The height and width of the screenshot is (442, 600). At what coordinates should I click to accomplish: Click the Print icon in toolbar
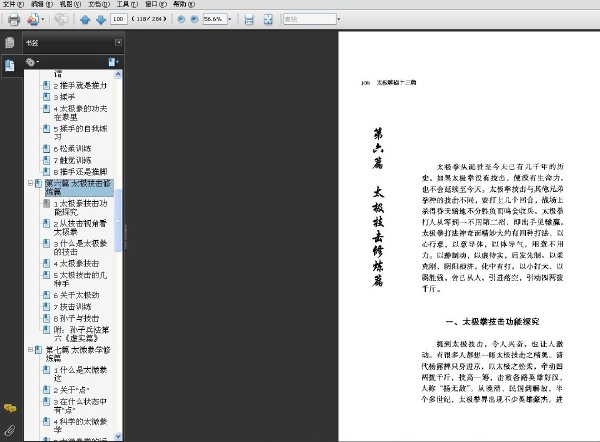(x=14, y=19)
